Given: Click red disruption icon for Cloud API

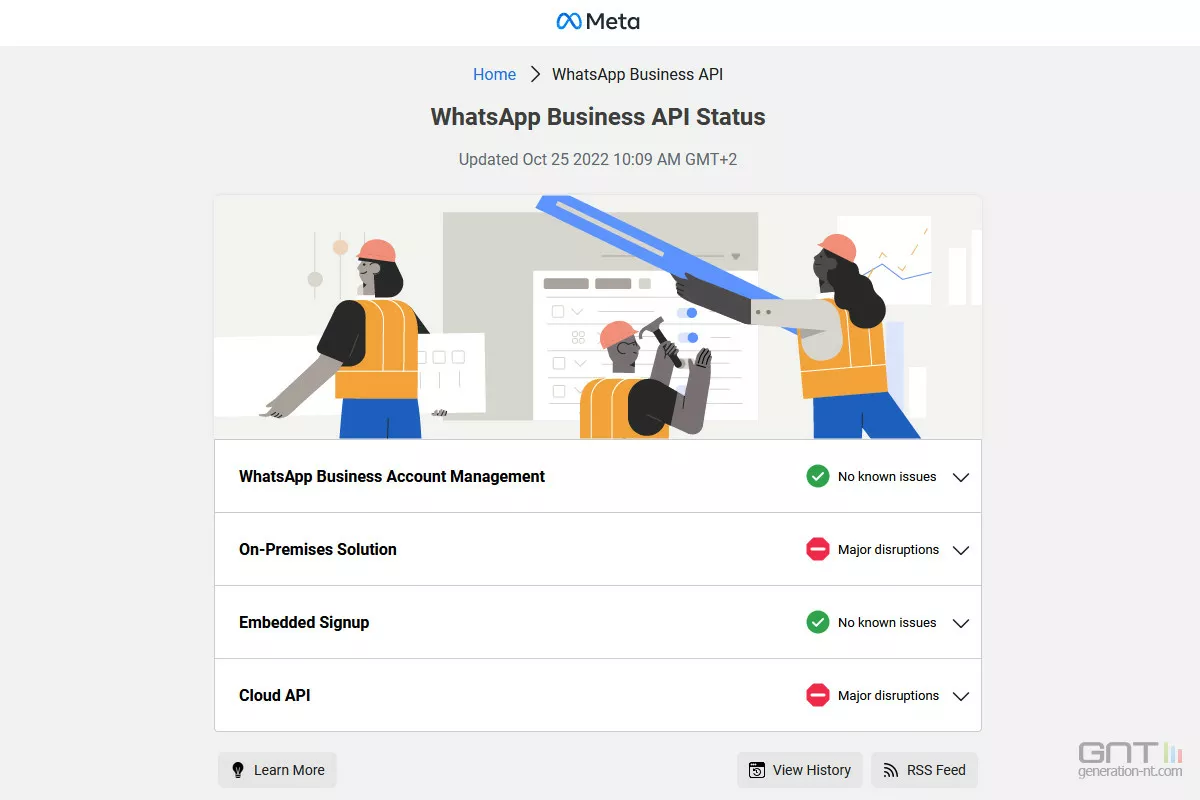Looking at the screenshot, I should click(818, 695).
